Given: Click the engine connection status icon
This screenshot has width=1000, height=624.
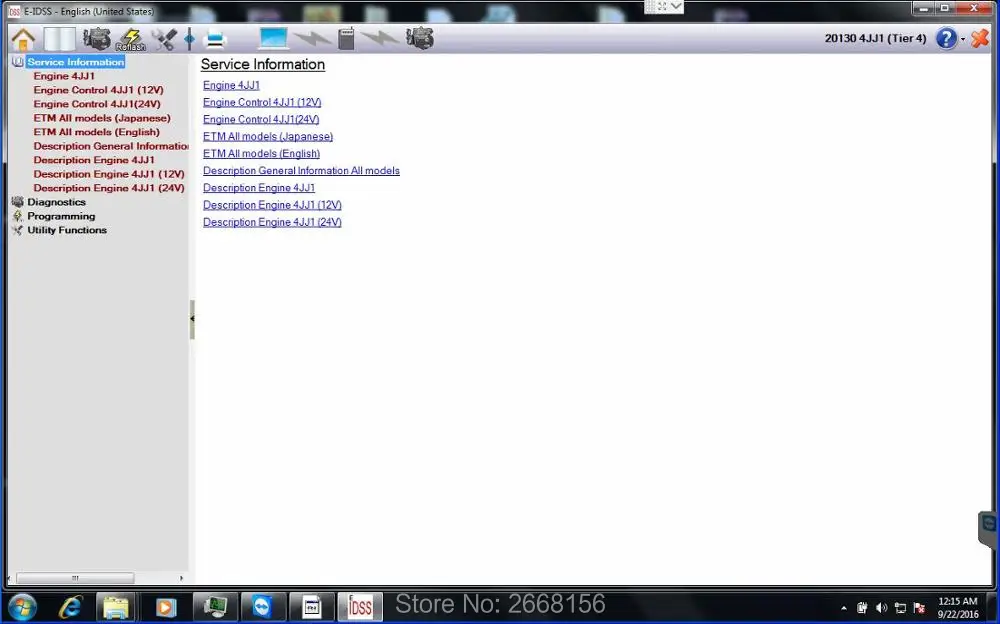Looking at the screenshot, I should click(x=420, y=39).
